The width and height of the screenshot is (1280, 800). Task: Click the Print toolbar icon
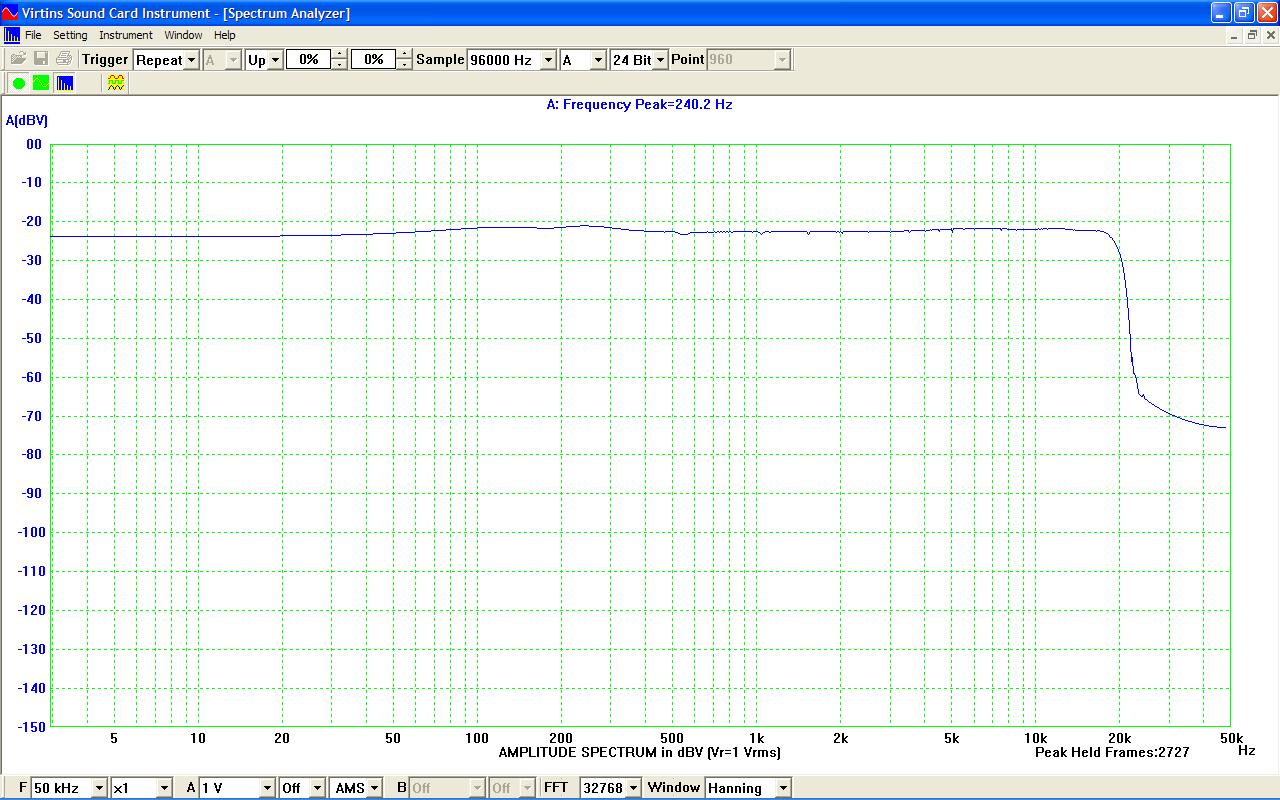click(63, 59)
